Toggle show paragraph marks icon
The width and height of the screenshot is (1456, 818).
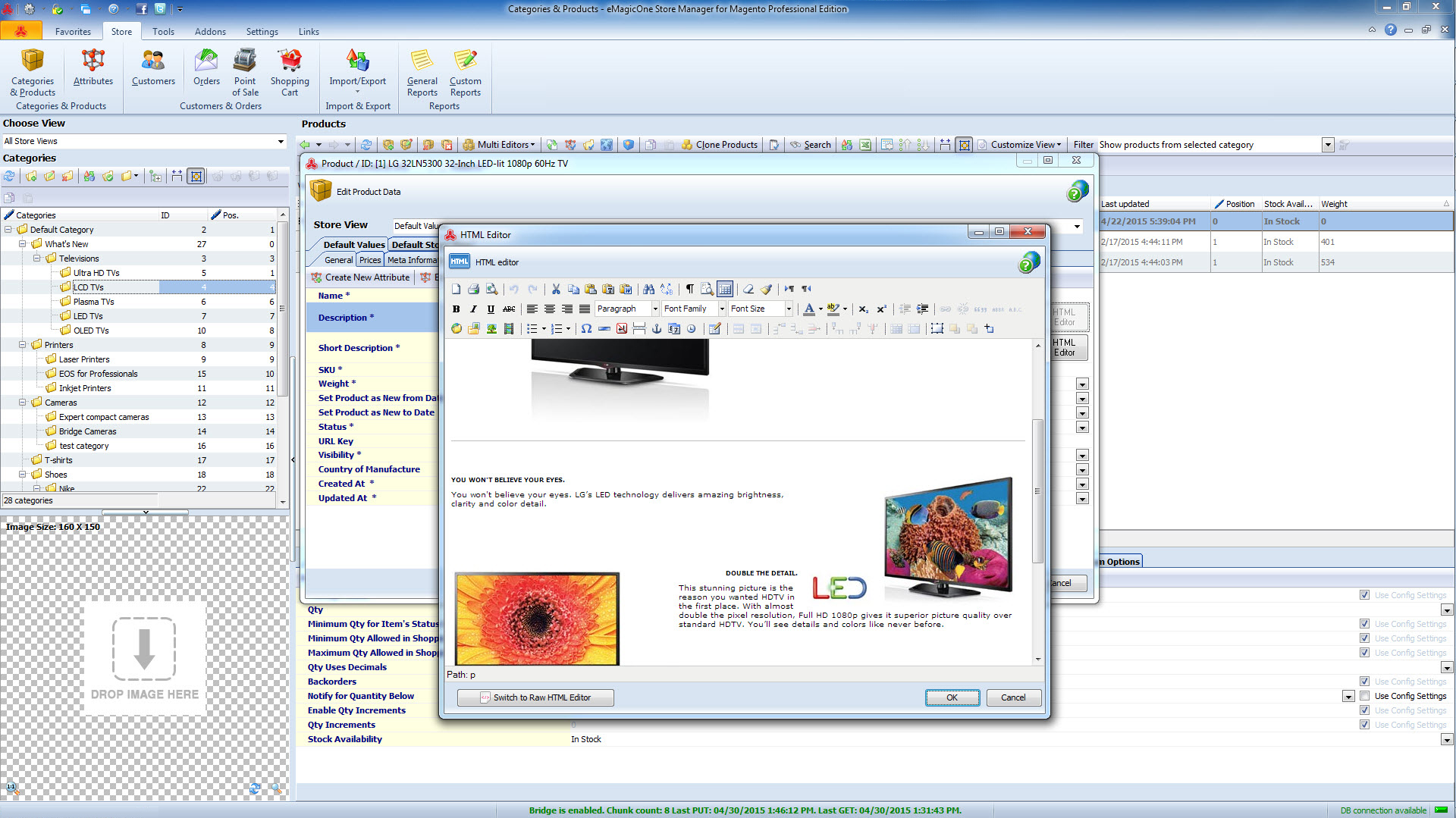point(689,289)
